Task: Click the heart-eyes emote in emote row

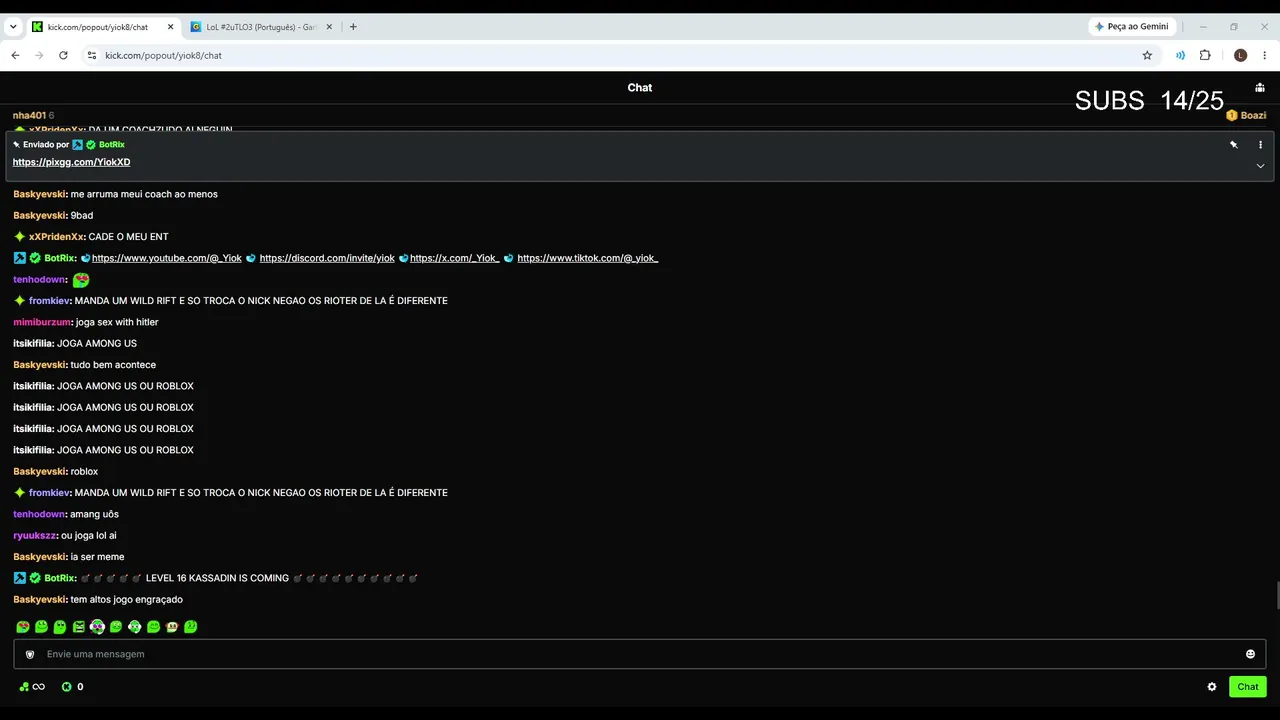Action: (x=22, y=627)
